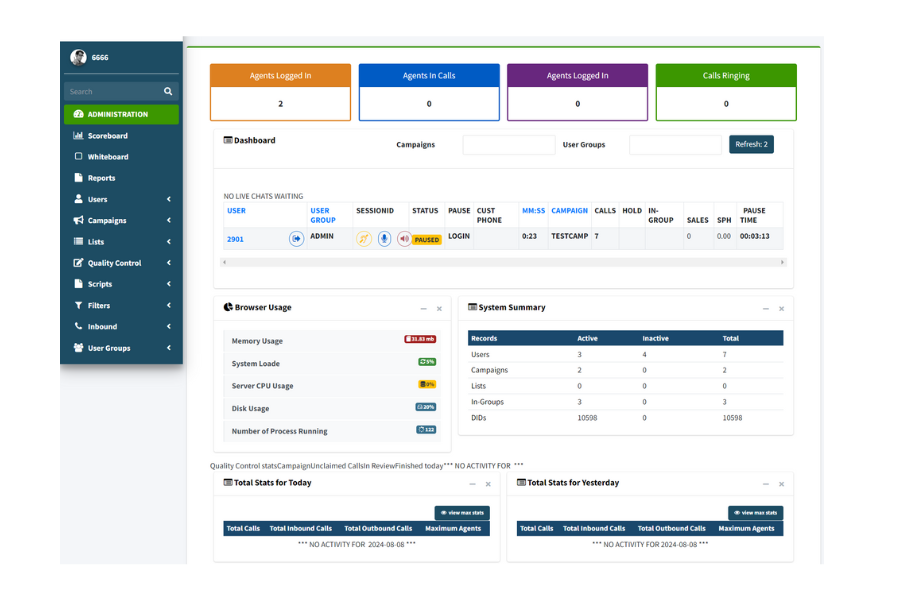Click the logout icon beside user 2901
The height and width of the screenshot is (600, 900).
[296, 239]
